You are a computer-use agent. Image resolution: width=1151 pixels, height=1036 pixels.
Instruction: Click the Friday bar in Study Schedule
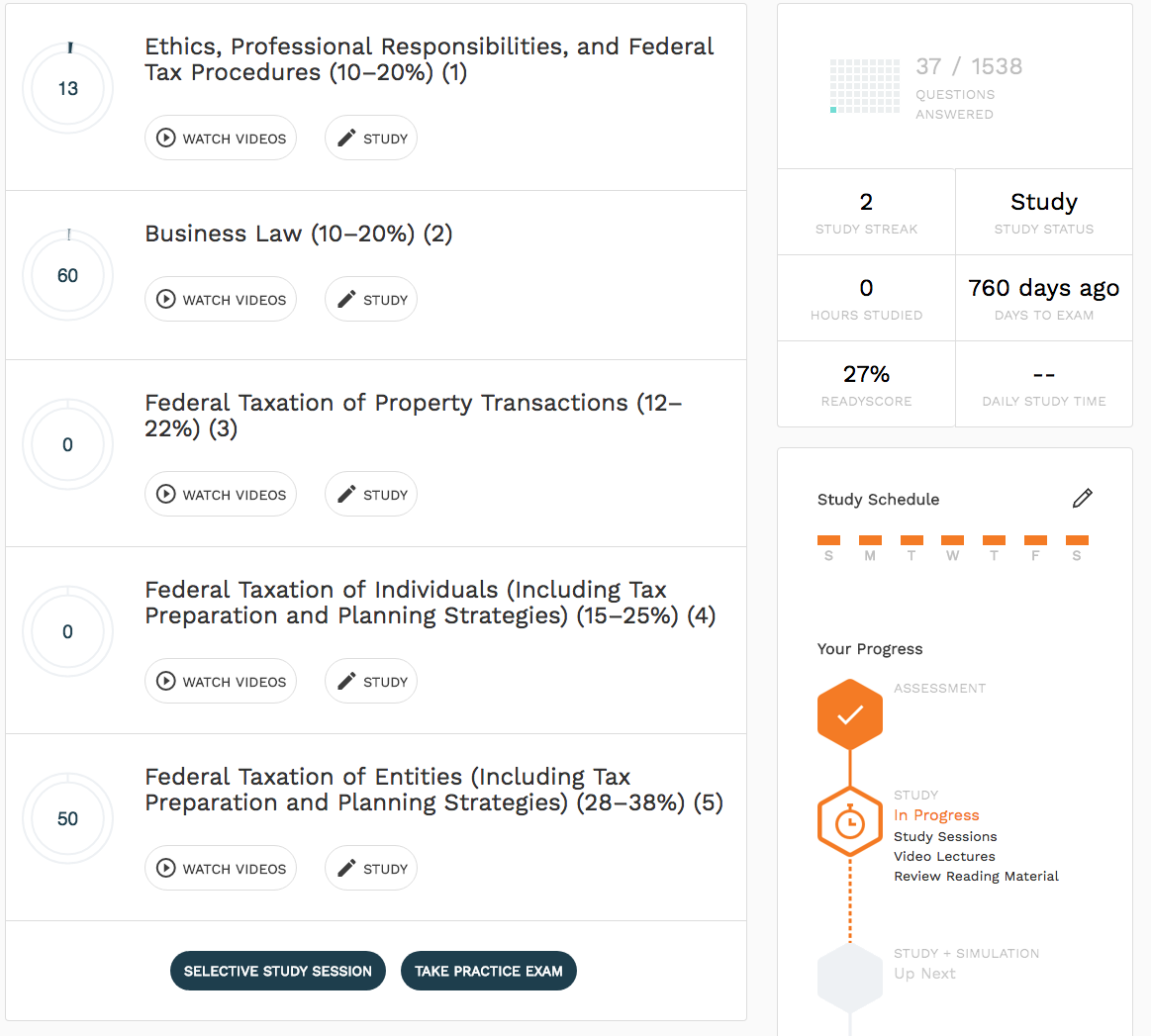pyautogui.click(x=1035, y=540)
